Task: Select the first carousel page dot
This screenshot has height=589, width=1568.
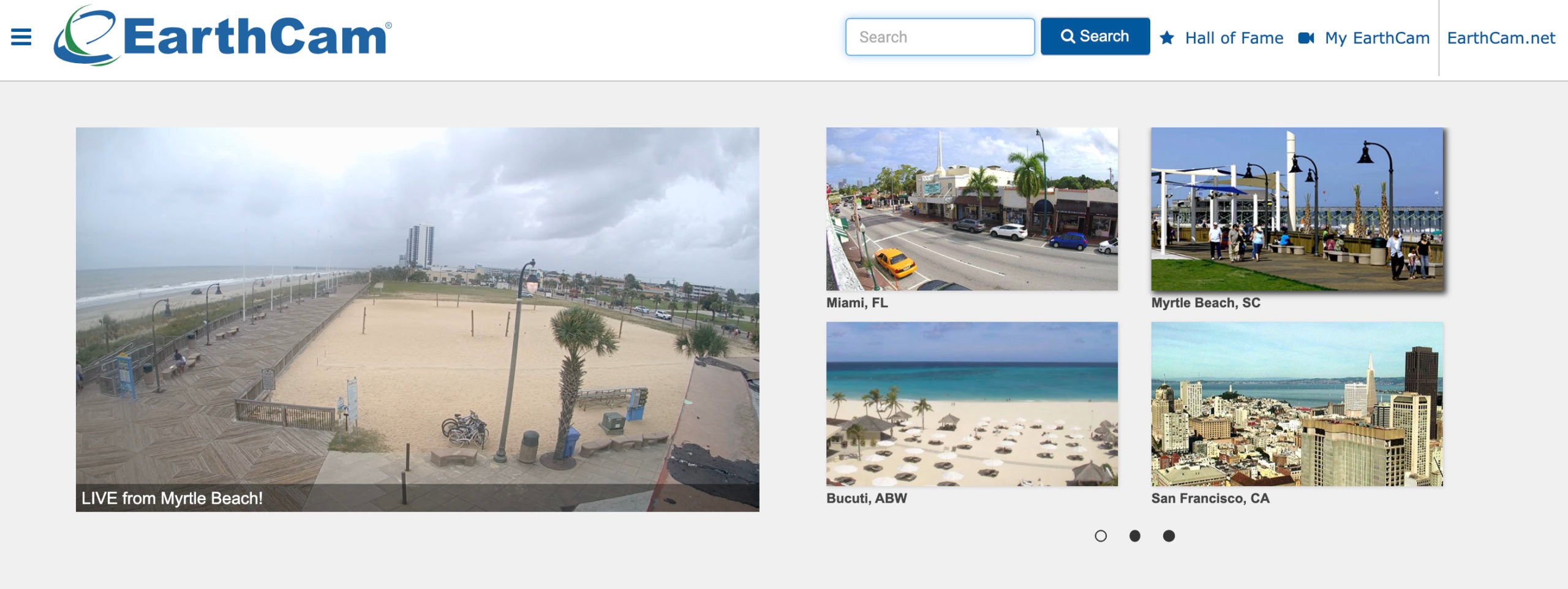Action: 1101,536
